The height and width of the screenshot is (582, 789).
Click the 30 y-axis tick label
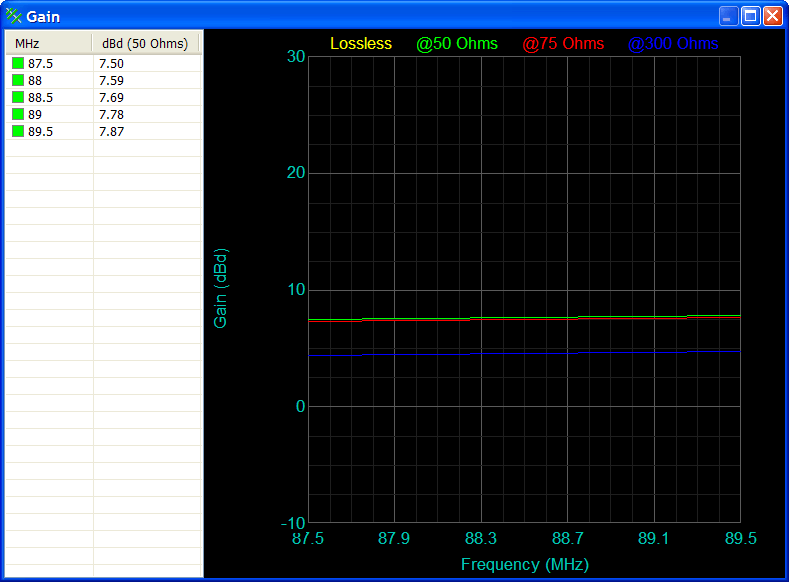(296, 56)
